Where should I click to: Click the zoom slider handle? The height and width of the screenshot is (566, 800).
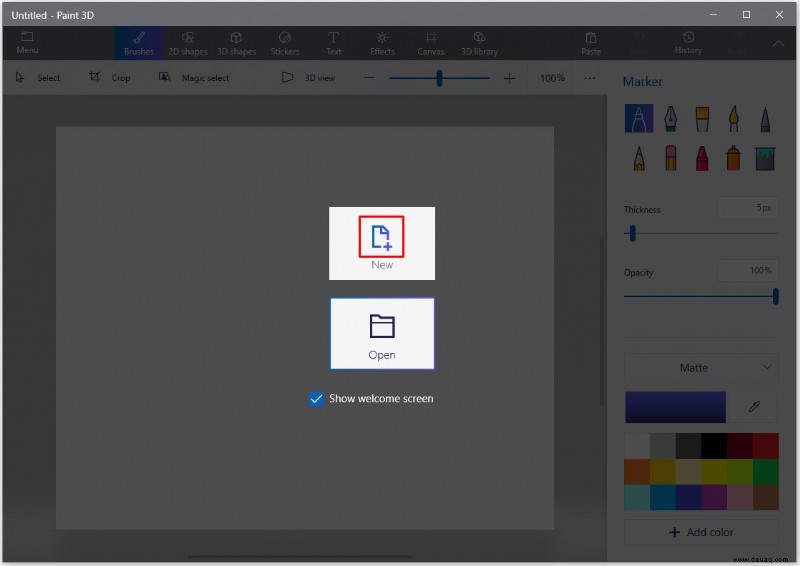coord(439,78)
